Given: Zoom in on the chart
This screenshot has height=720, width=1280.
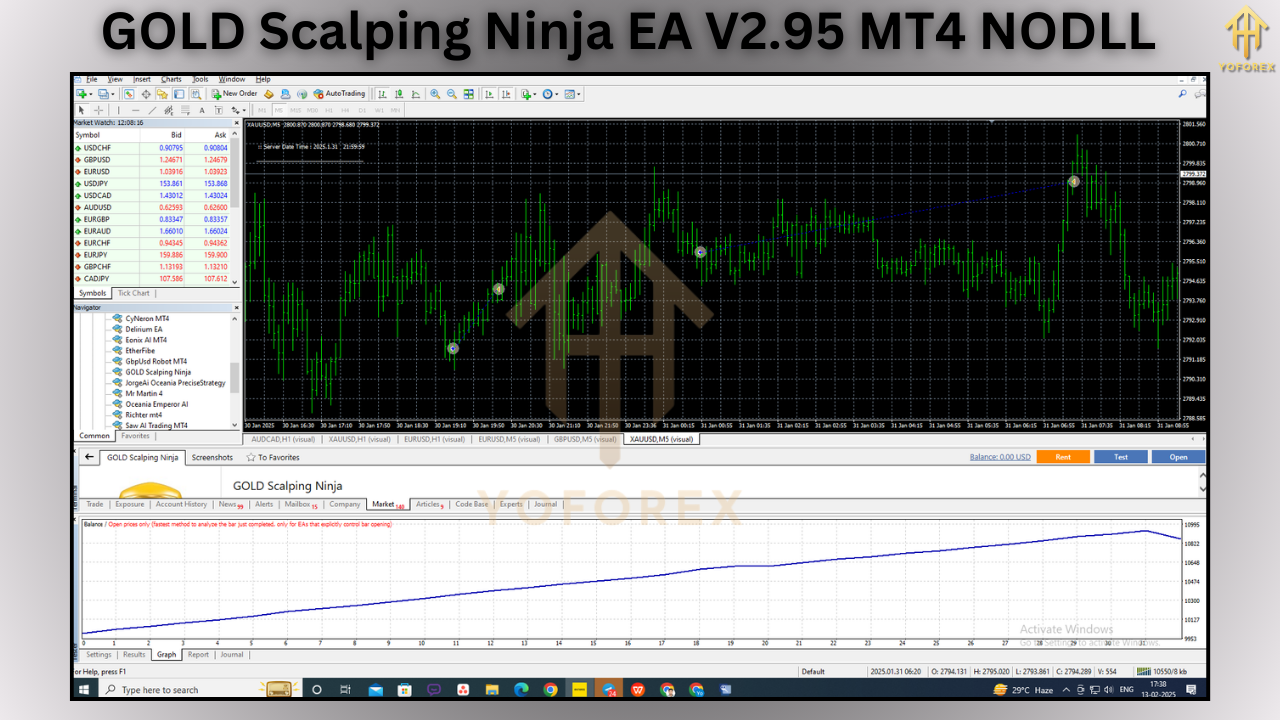Looking at the screenshot, I should (x=436, y=93).
